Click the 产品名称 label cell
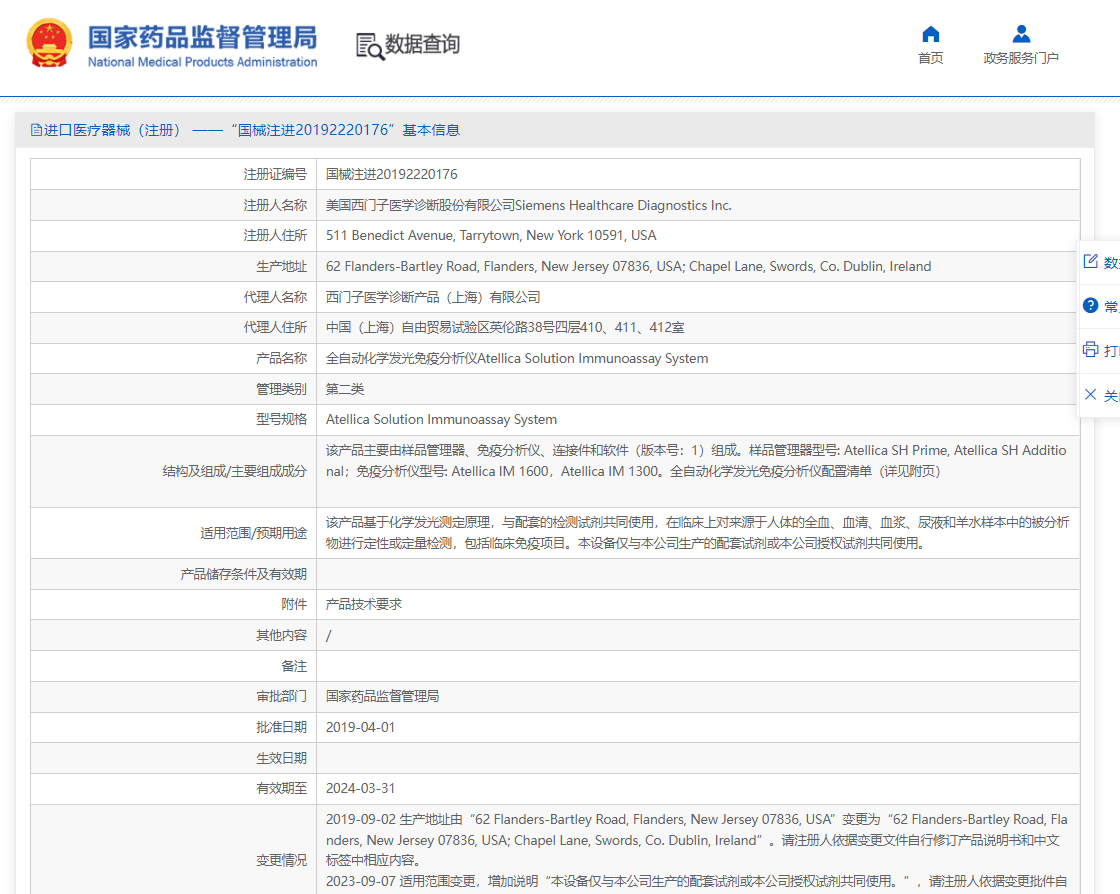 click(x=174, y=358)
